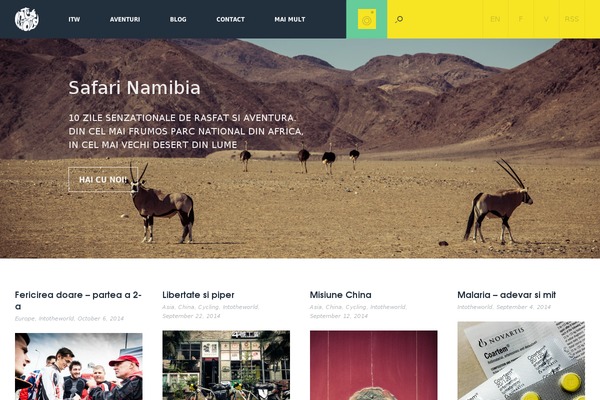Expand the MAI MULT menu item
Viewport: 600px width, 400px height.
[290, 19]
